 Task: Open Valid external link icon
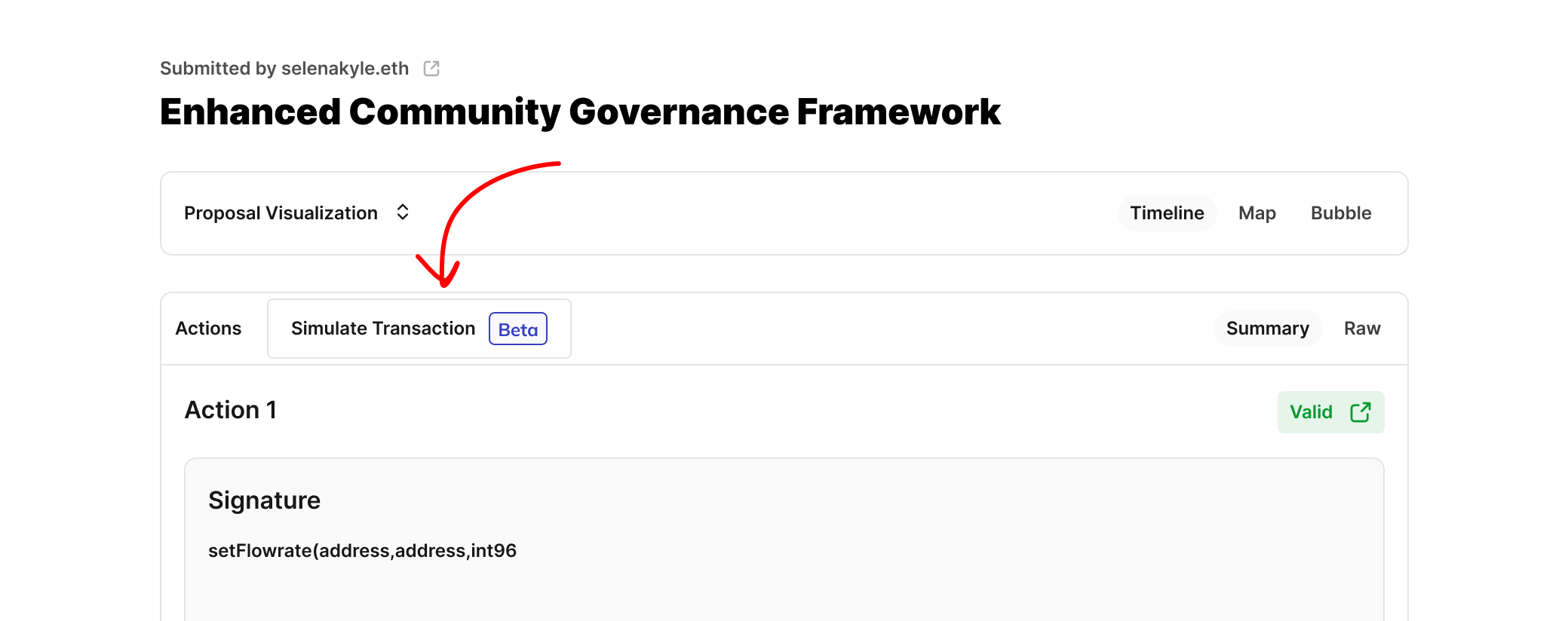click(1361, 412)
